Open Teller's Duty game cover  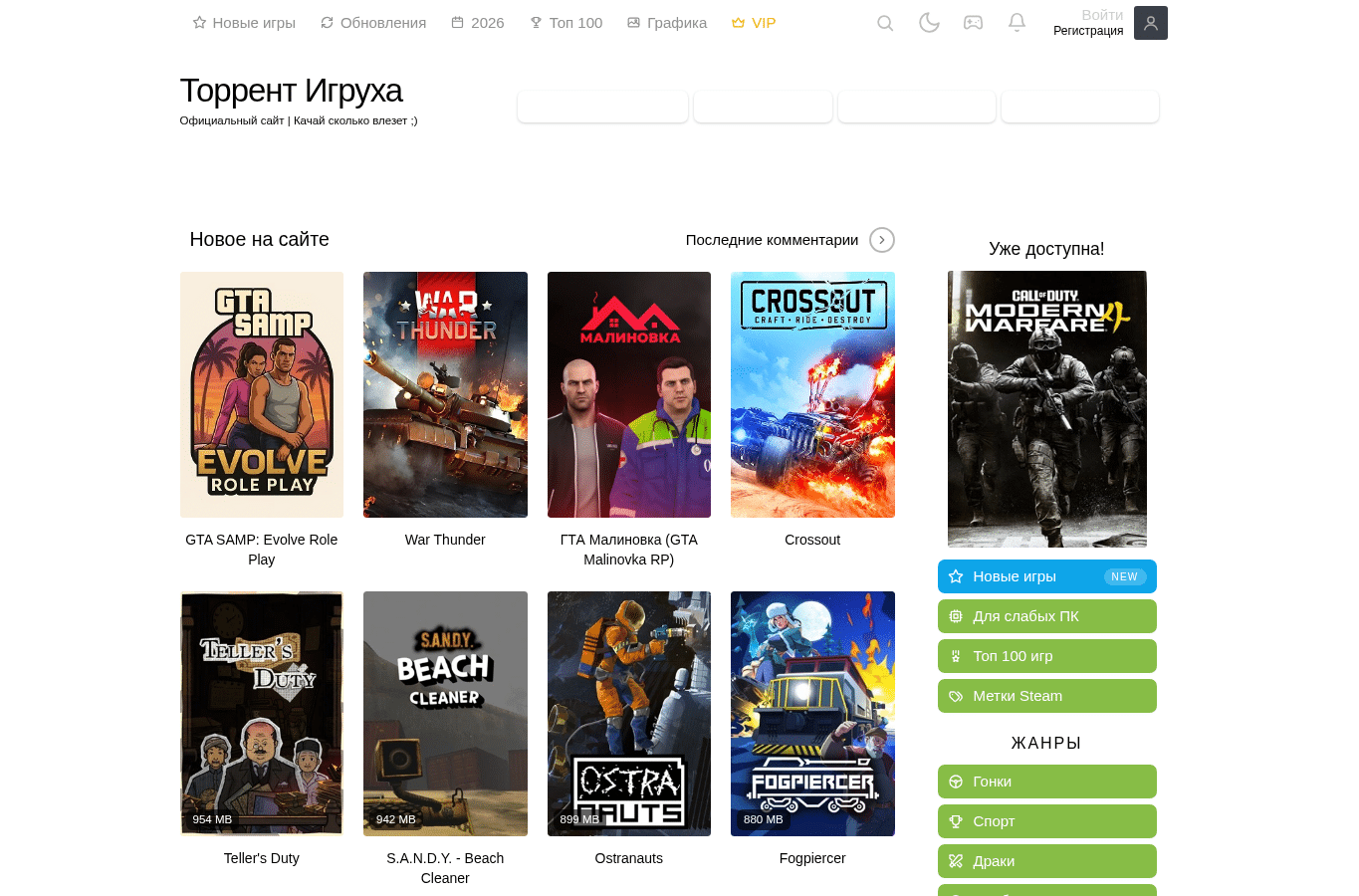(x=262, y=714)
